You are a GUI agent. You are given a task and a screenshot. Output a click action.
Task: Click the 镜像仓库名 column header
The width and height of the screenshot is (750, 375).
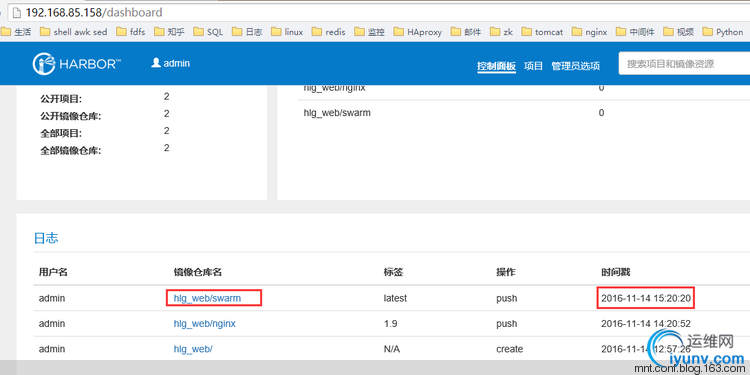click(x=198, y=272)
